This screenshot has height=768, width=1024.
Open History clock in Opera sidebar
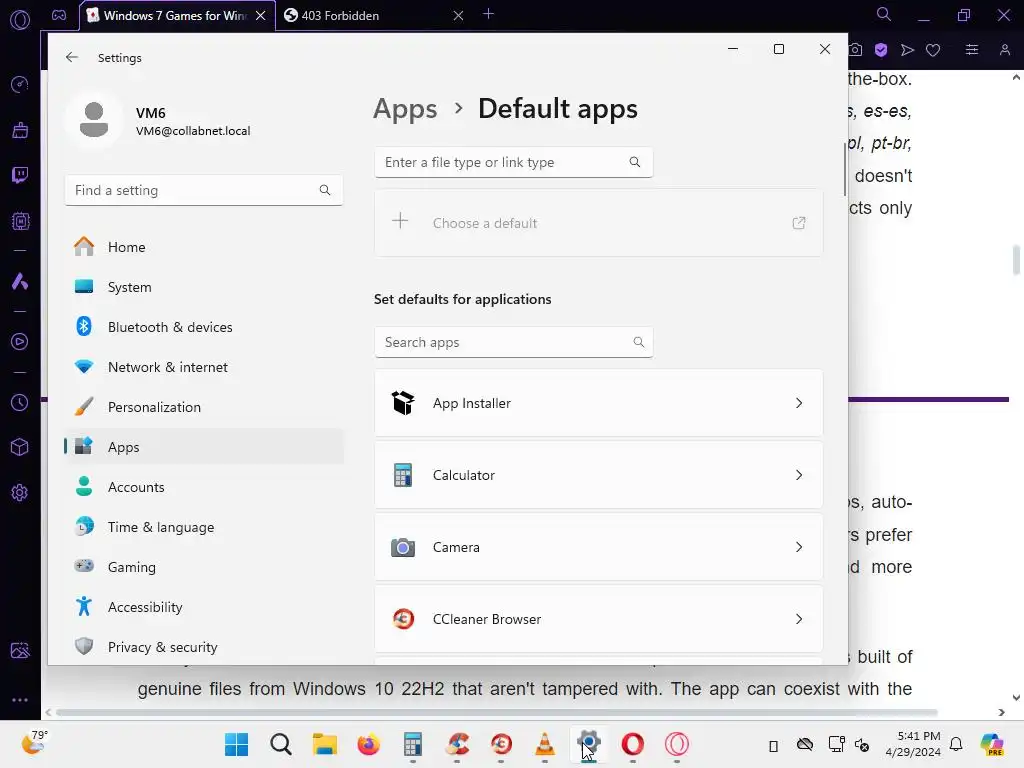click(x=20, y=402)
